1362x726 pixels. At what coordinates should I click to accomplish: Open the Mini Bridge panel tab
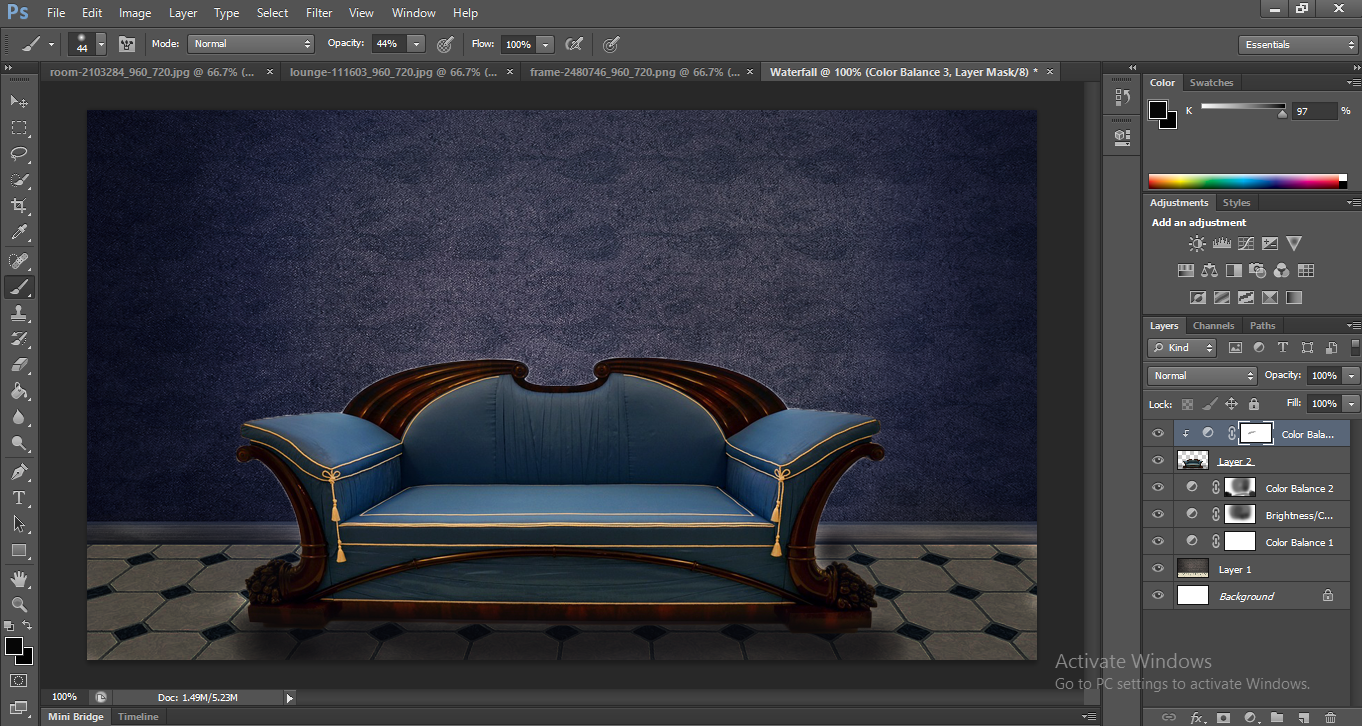[75, 717]
